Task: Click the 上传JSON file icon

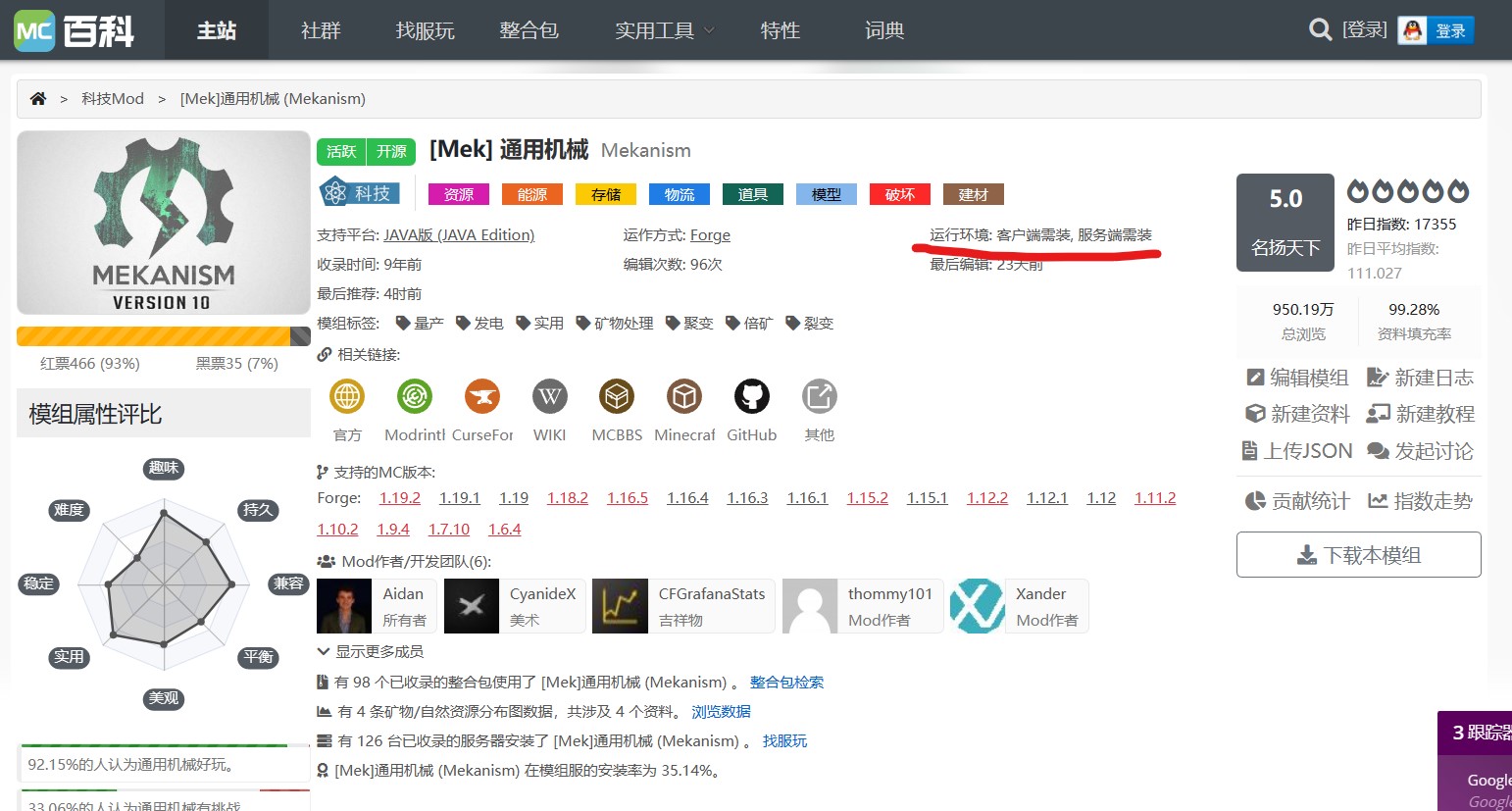Action: pos(1249,451)
